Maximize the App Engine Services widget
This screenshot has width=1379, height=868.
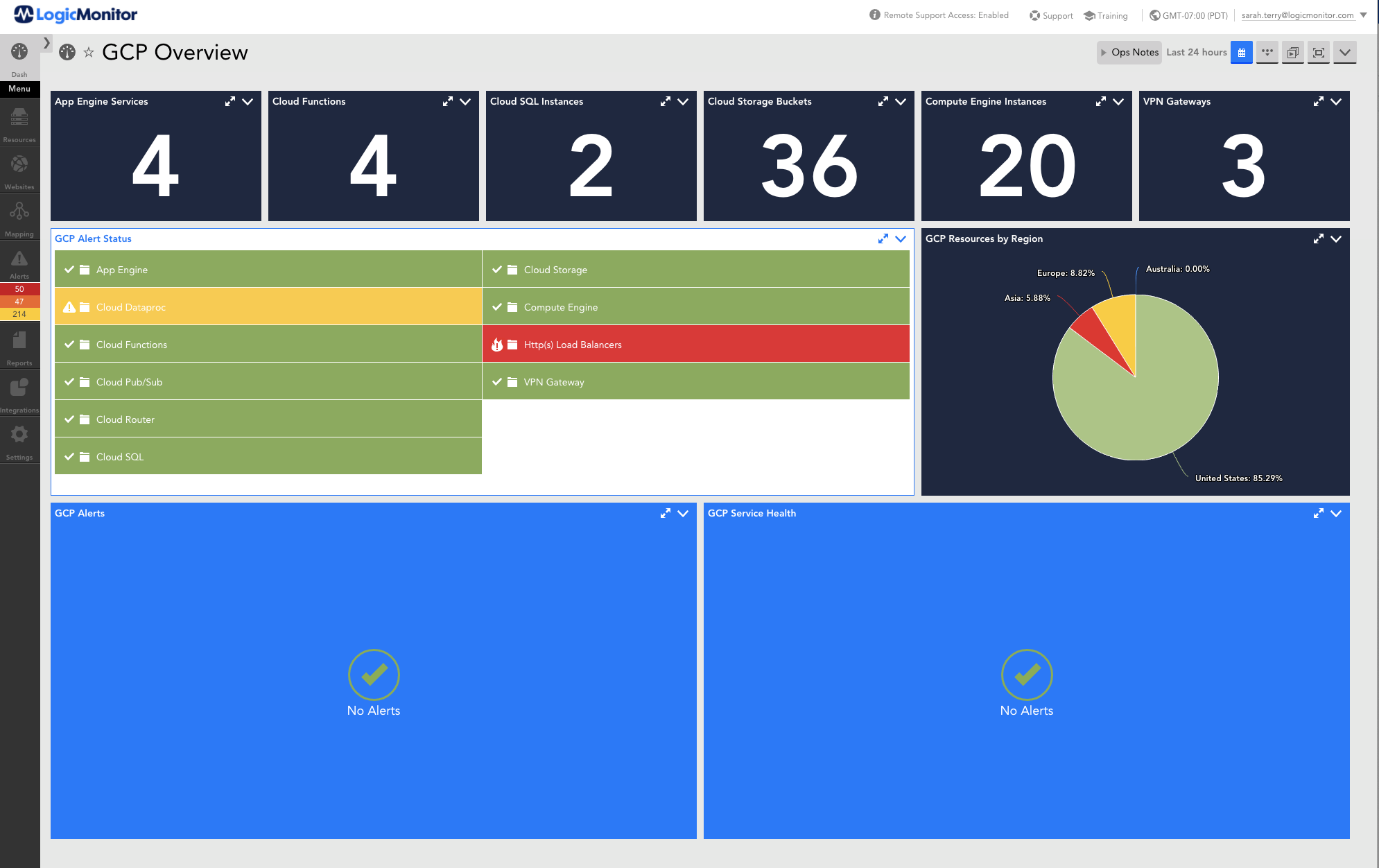(x=230, y=102)
